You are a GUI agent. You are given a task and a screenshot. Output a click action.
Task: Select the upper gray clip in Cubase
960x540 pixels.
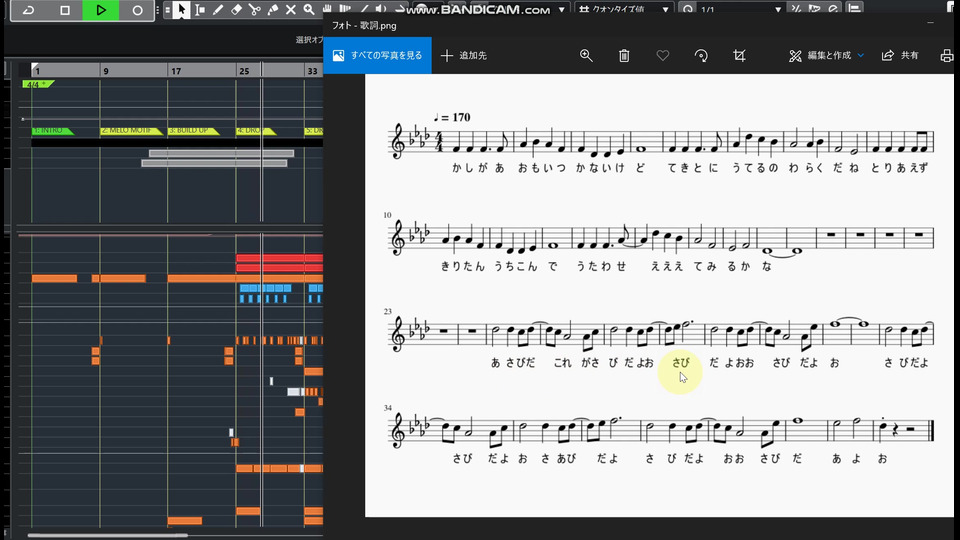[x=222, y=154]
